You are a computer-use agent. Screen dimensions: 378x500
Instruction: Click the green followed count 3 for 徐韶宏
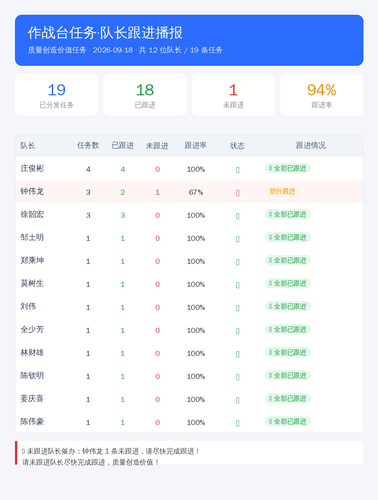click(123, 215)
